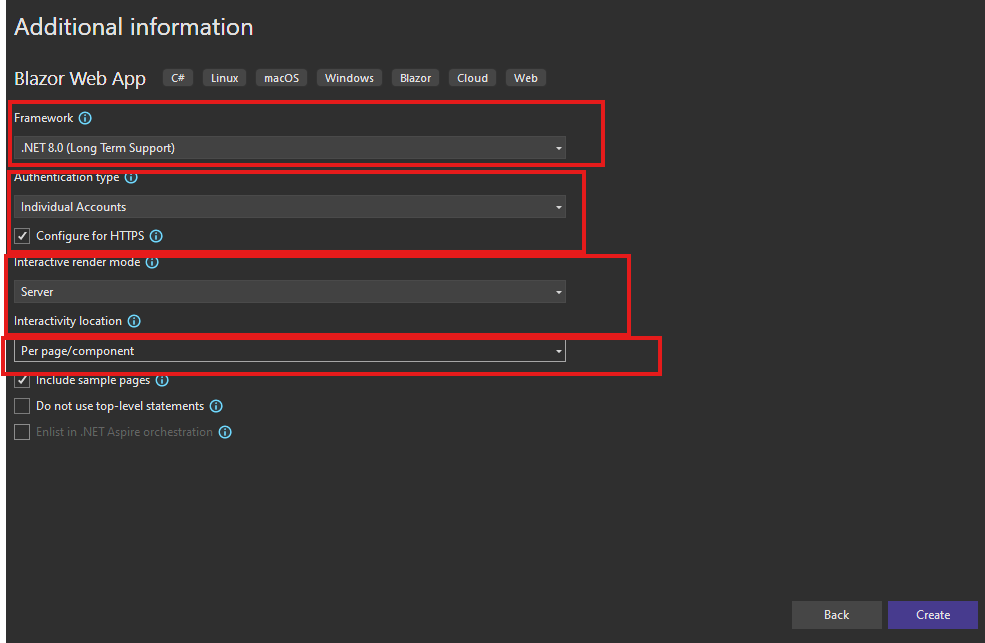Click the Additional information heading

[x=134, y=27]
